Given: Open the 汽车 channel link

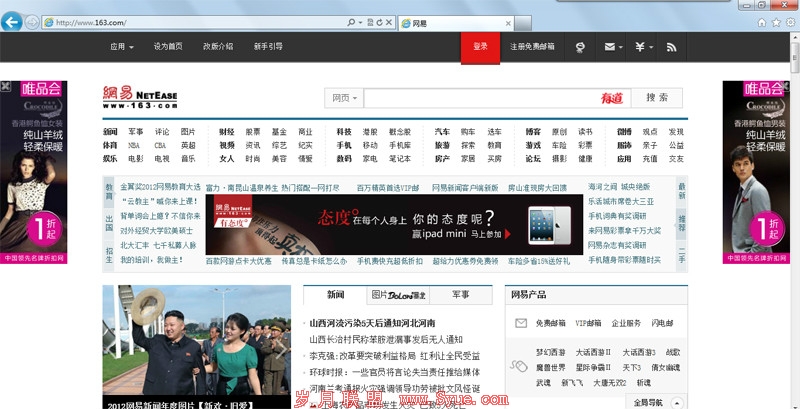Looking at the screenshot, I should click(442, 132).
